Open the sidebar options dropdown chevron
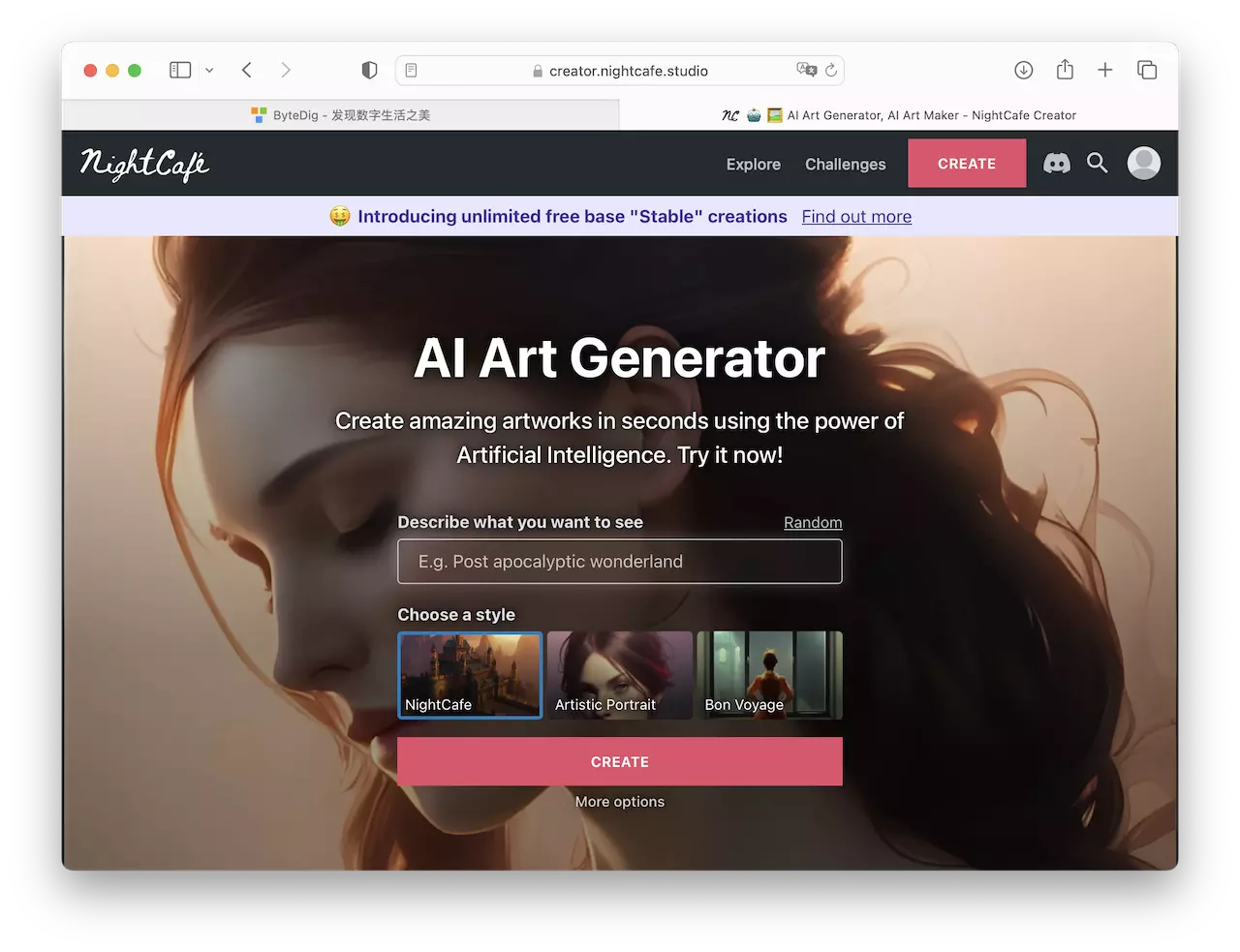 coord(209,70)
